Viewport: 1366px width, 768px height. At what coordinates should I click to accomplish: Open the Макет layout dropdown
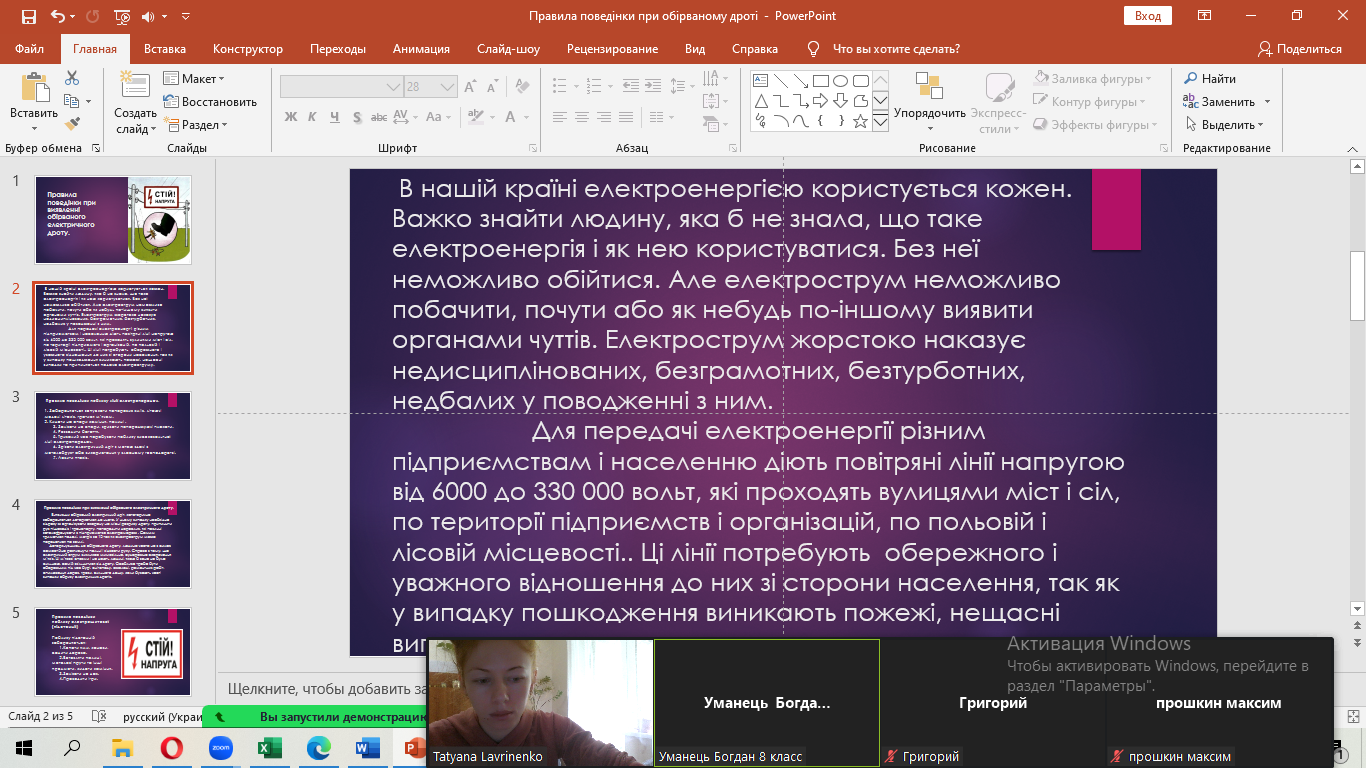click(196, 79)
